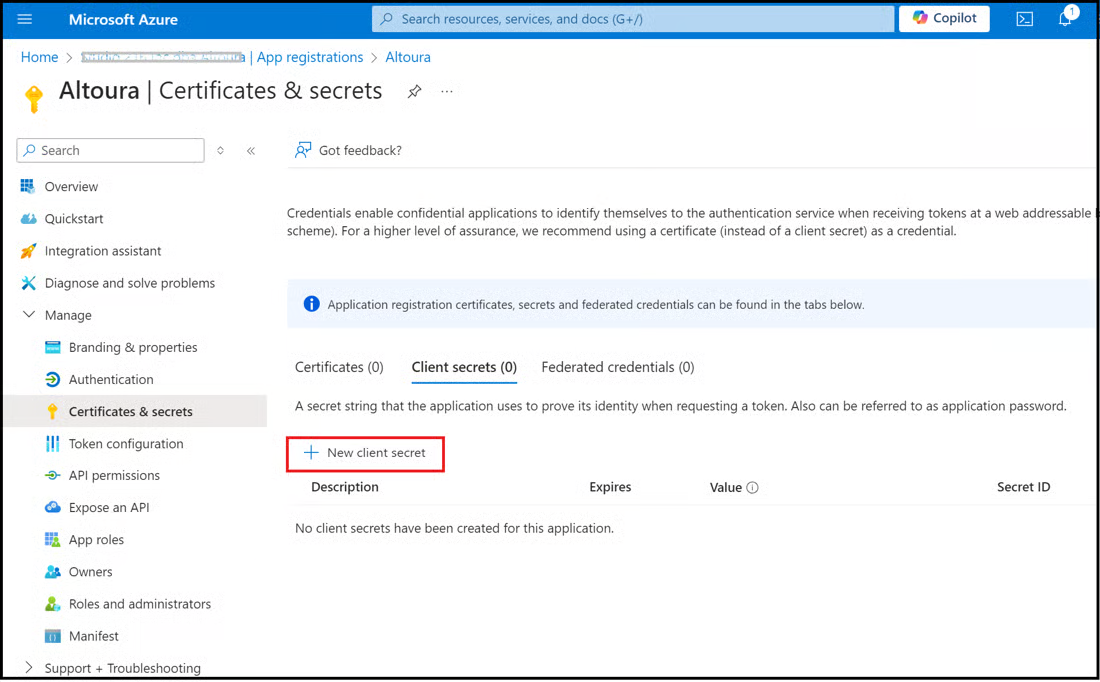The height and width of the screenshot is (682, 1100).
Task: Open App registrations breadcrumb link
Action: click(x=310, y=57)
